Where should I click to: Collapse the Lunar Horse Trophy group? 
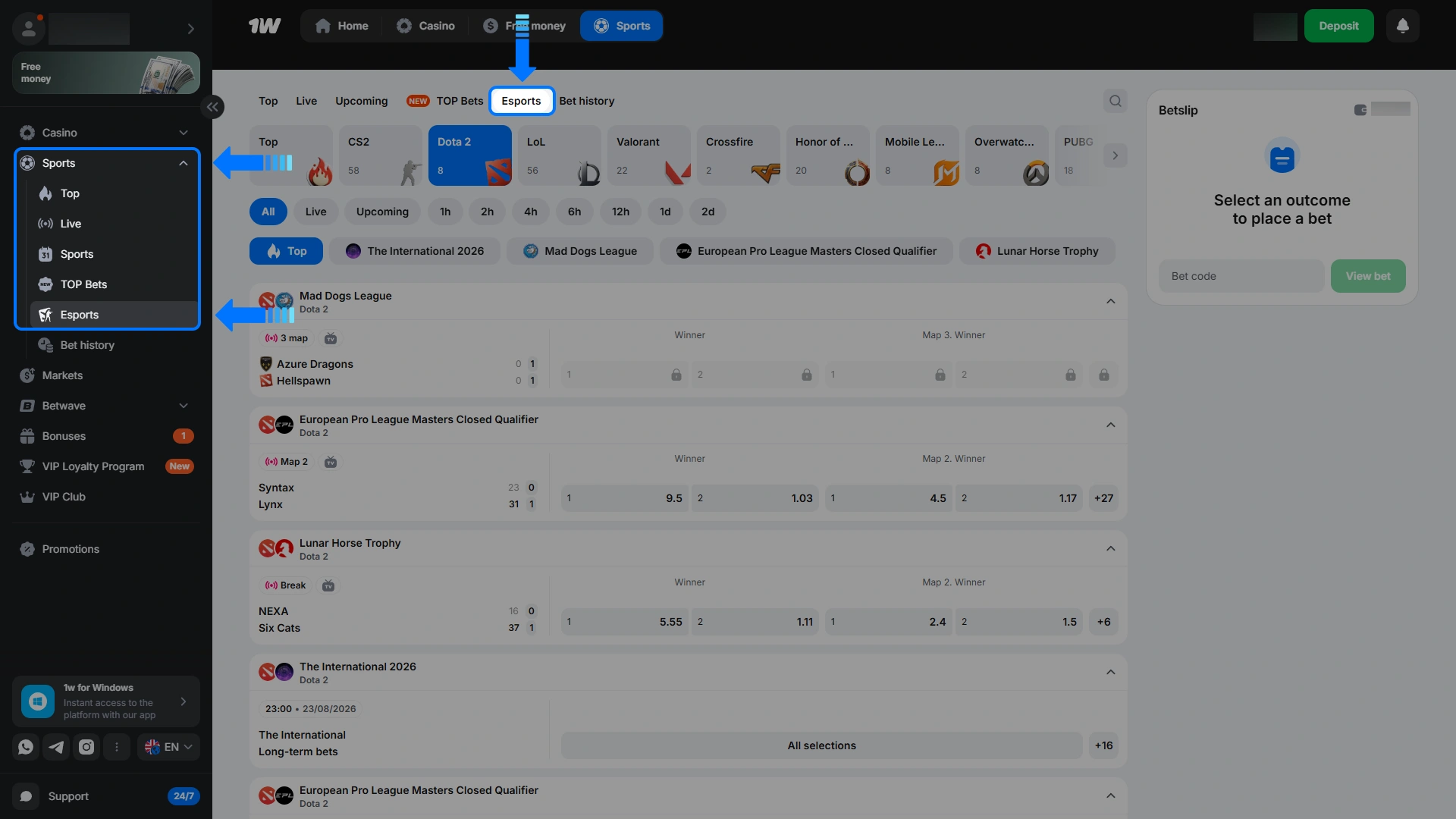pyautogui.click(x=1110, y=549)
